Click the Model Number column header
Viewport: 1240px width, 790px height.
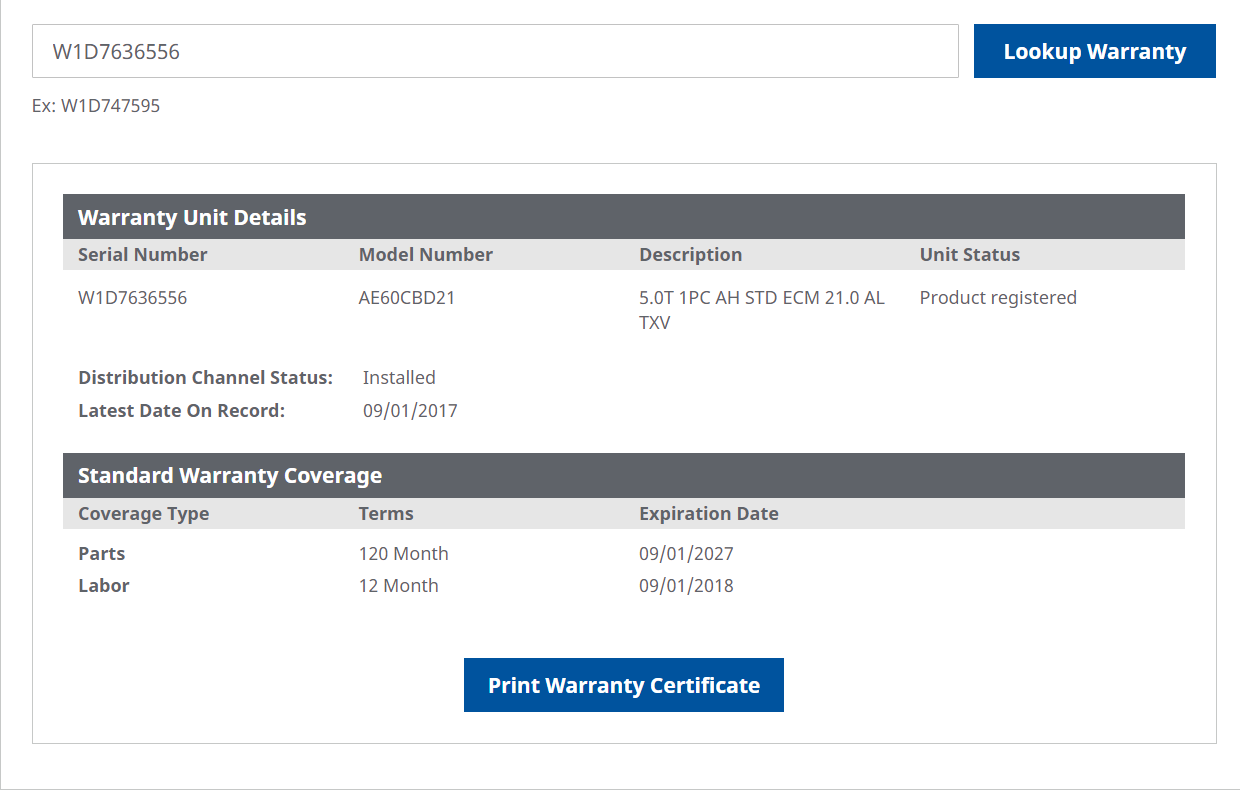click(x=425, y=254)
